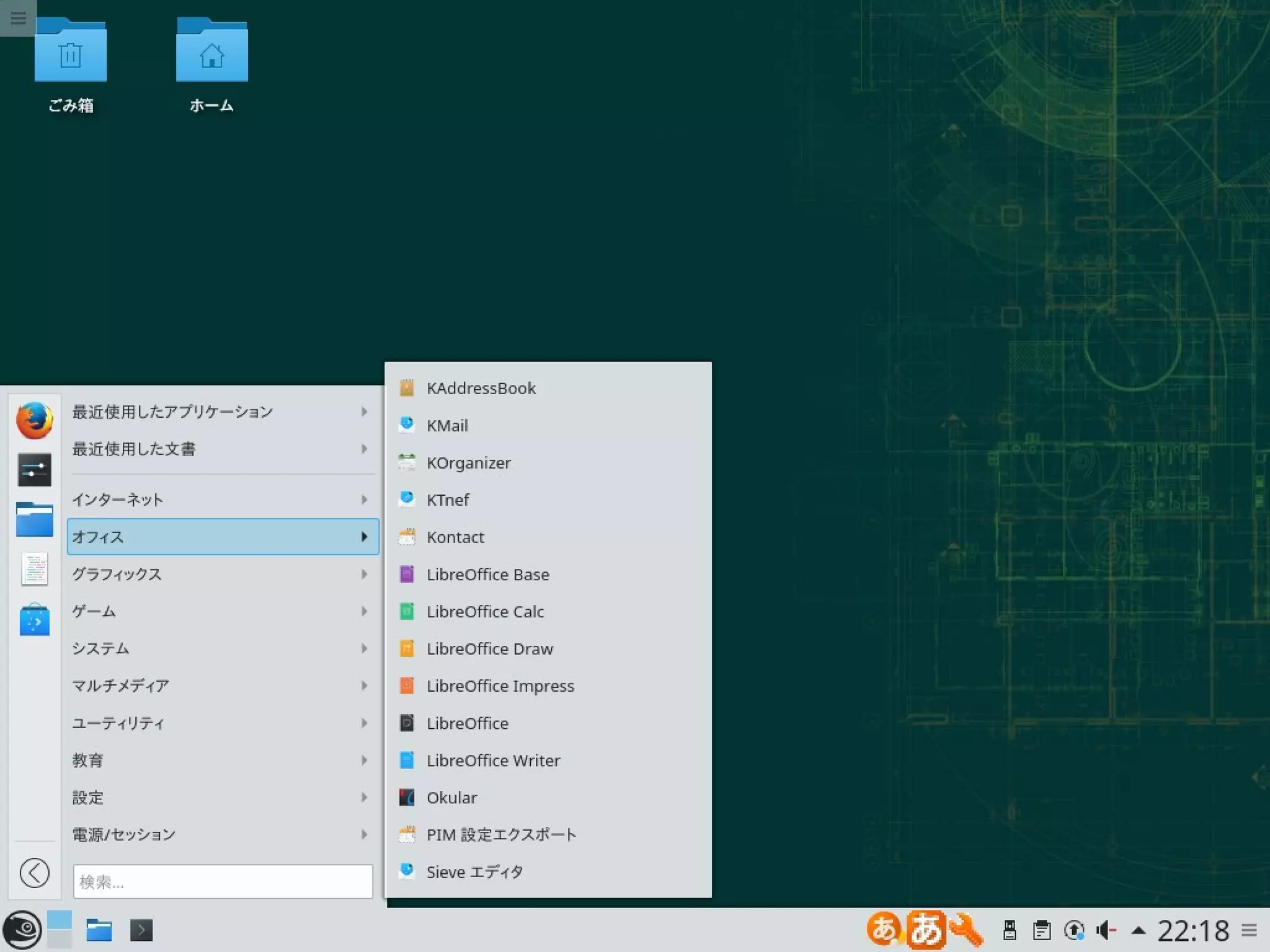Open KAddressBook from the office submenu
The height and width of the screenshot is (952, 1270).
[x=548, y=388]
